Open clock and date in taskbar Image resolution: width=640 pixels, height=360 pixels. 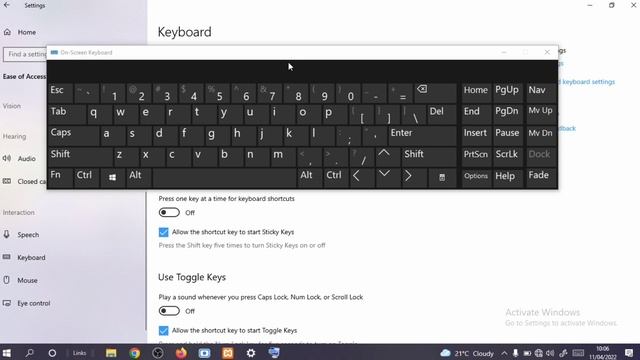[x=603, y=353]
